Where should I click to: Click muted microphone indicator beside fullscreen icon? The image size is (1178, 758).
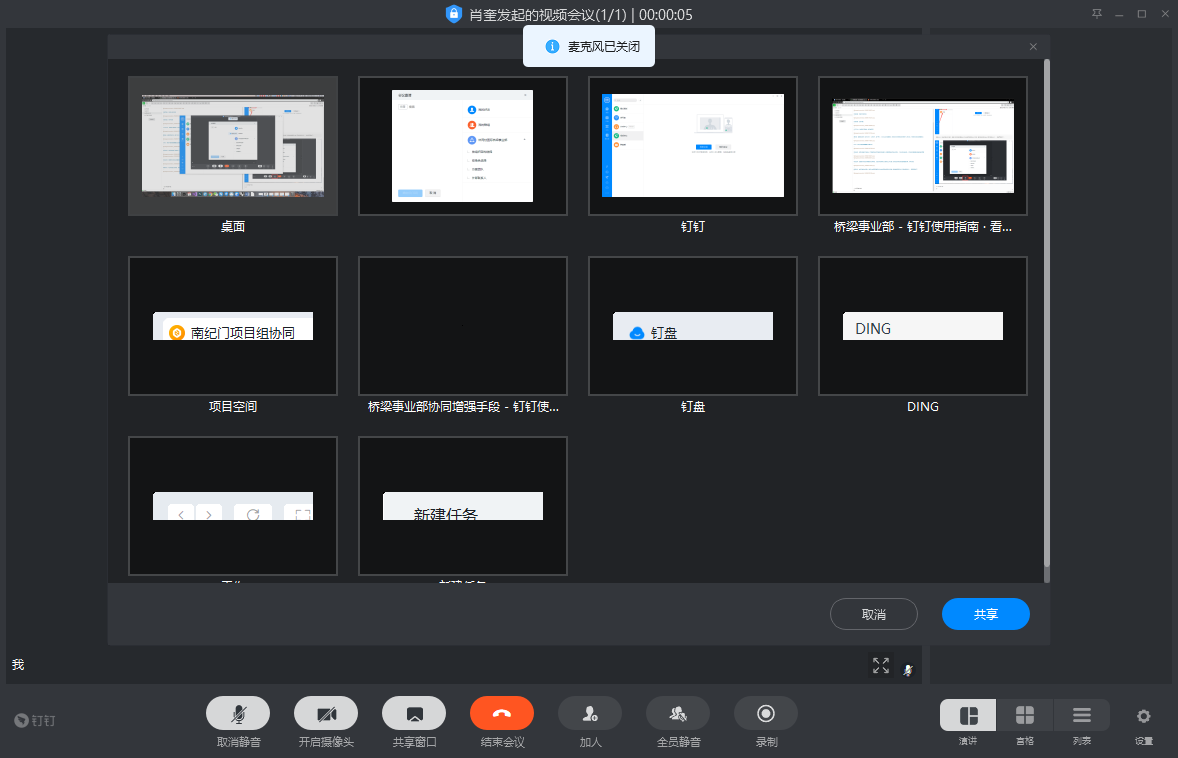click(908, 670)
